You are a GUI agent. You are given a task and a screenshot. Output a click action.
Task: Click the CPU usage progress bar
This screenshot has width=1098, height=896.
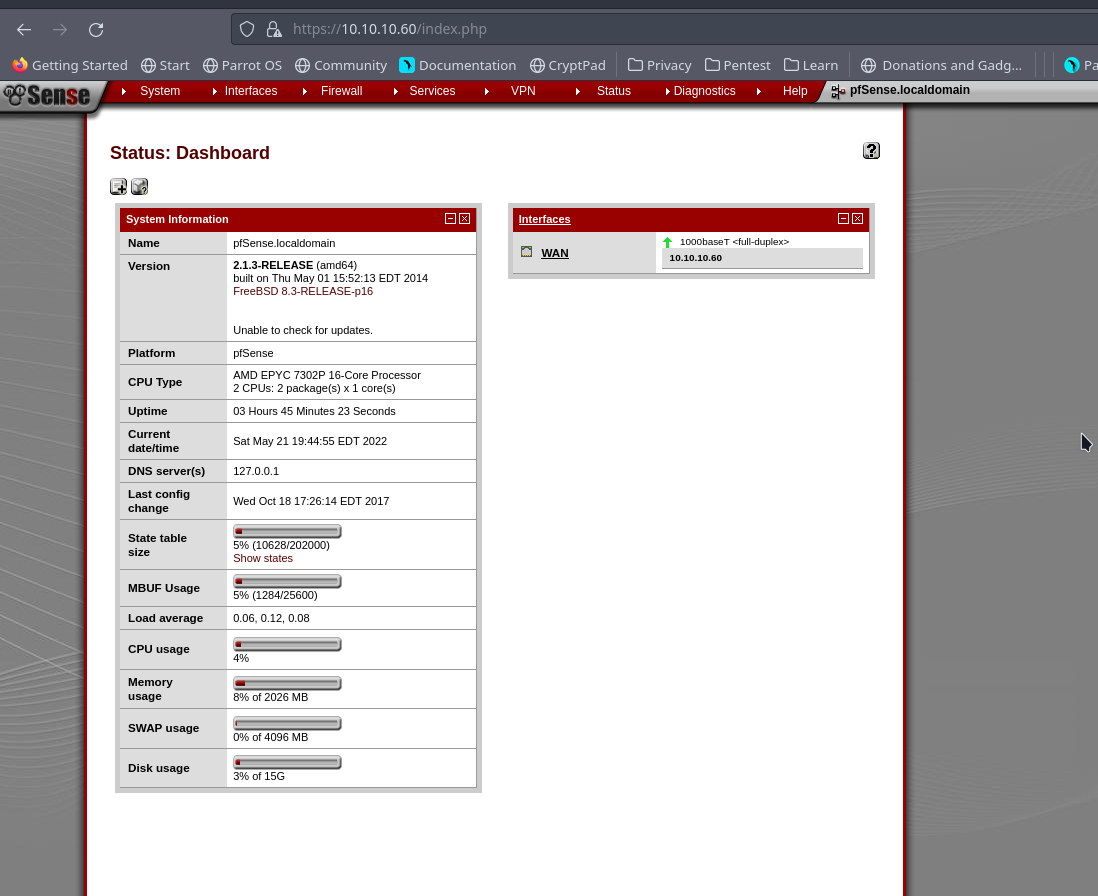click(x=287, y=644)
